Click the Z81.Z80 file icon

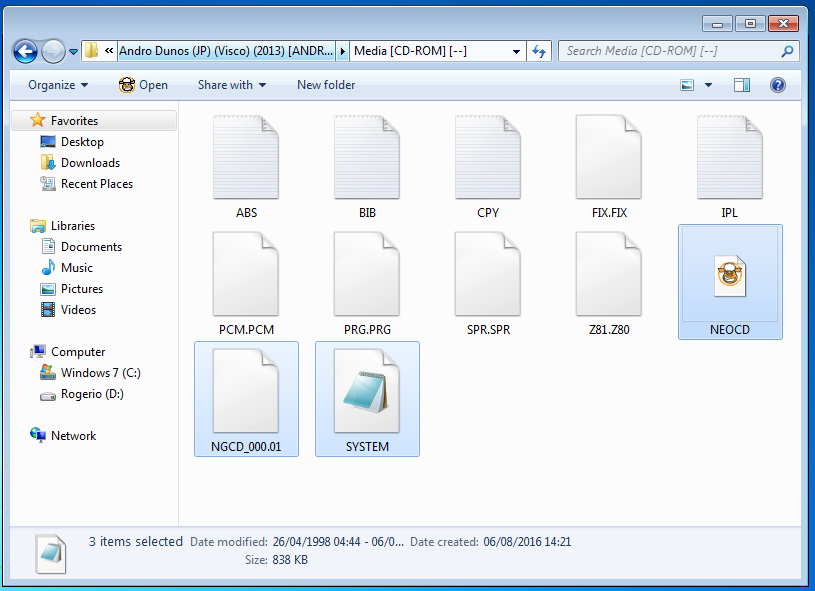(609, 275)
